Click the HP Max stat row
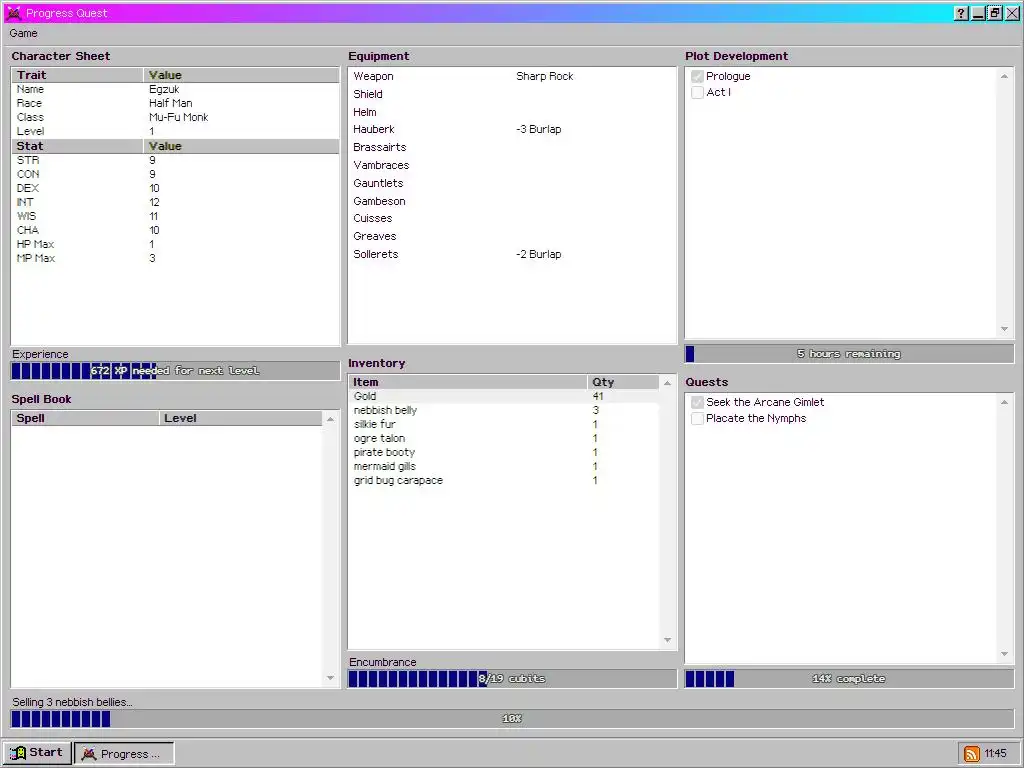Viewport: 1024px width, 768px height. click(175, 244)
